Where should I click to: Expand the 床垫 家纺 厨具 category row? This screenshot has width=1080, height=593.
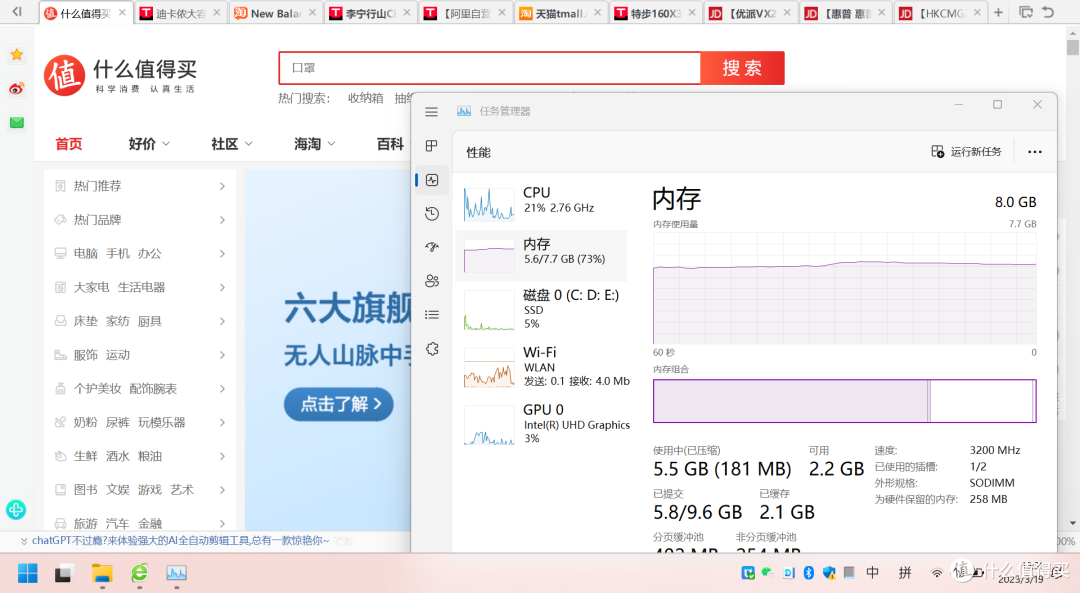point(141,321)
